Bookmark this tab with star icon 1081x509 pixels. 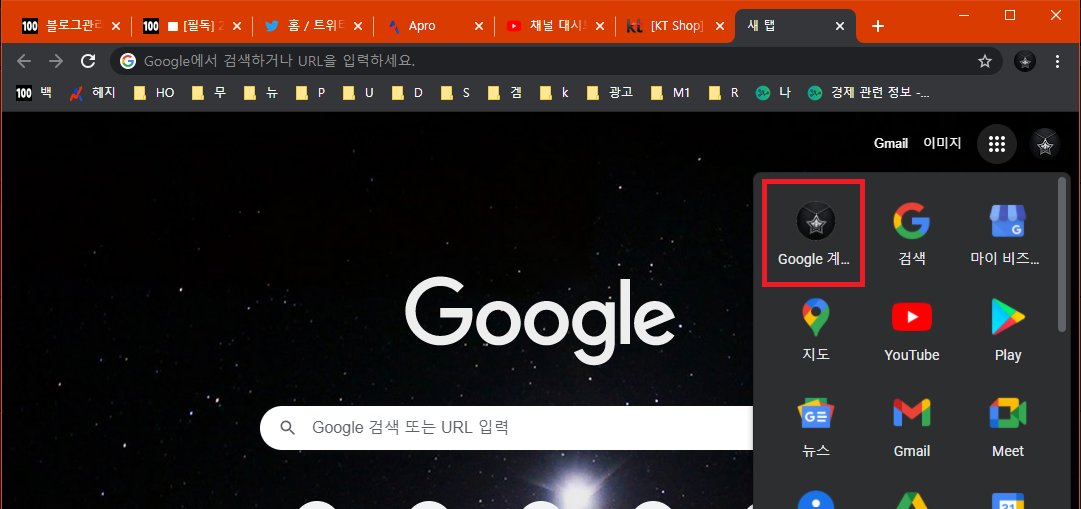tap(984, 61)
